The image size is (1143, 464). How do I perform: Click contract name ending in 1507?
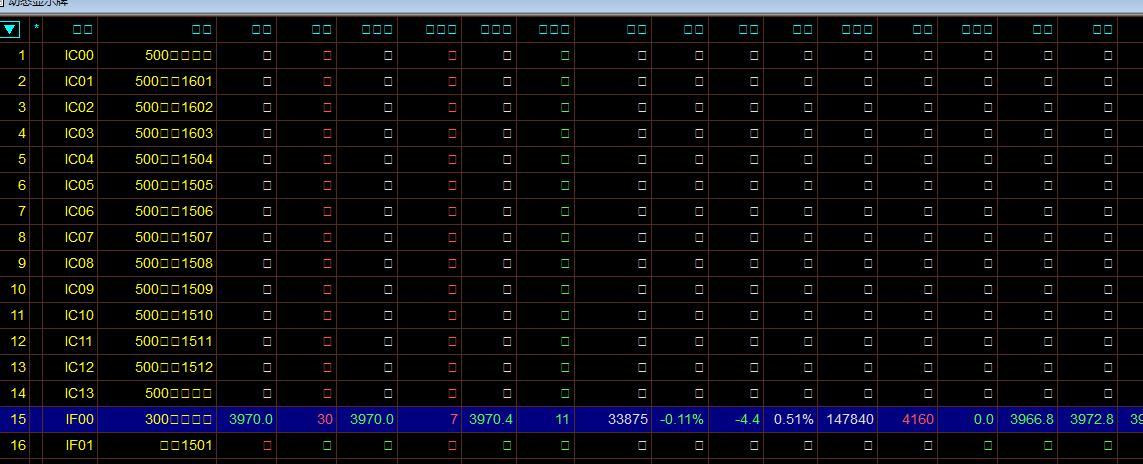pos(173,237)
